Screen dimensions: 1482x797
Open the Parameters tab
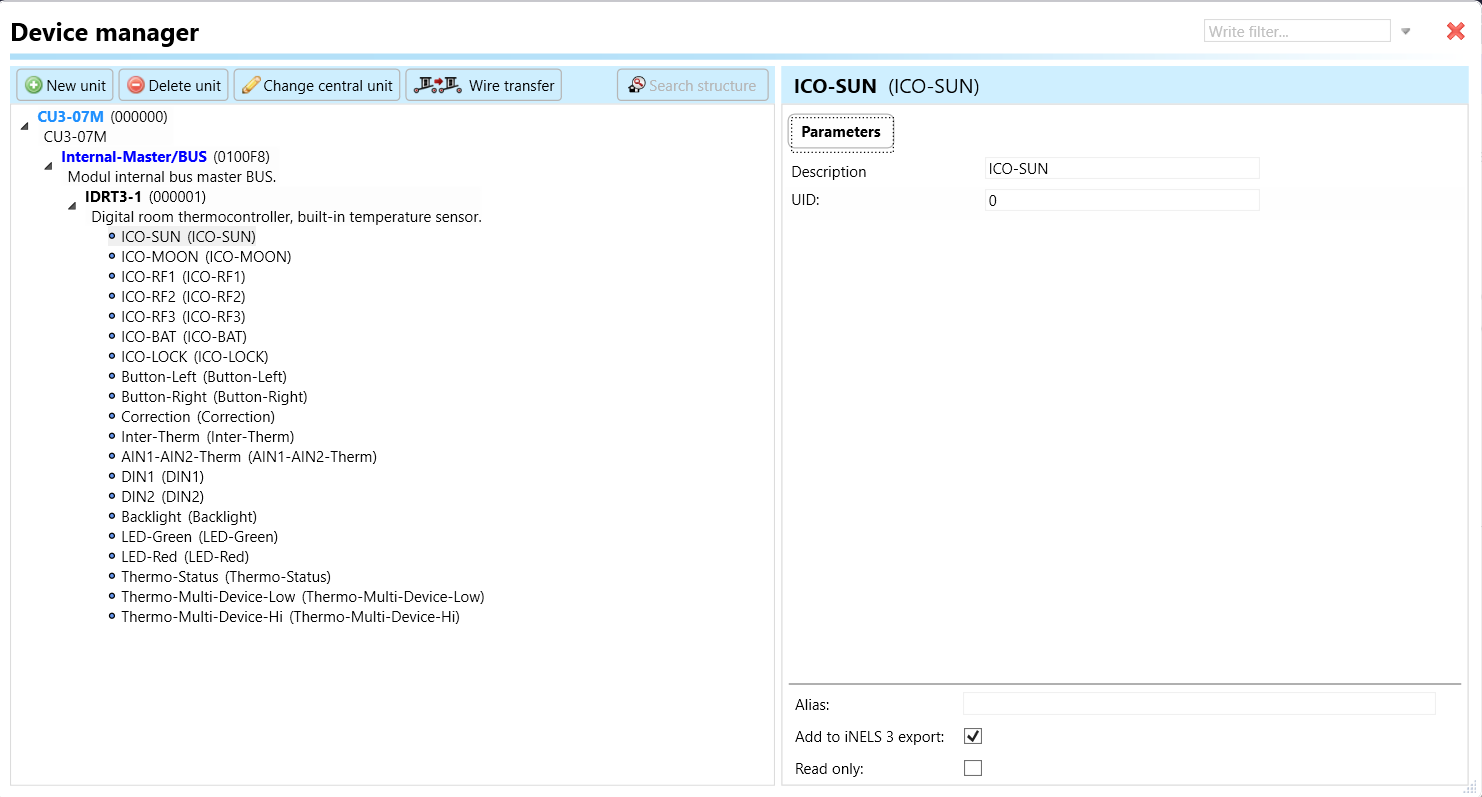pyautogui.click(x=841, y=132)
